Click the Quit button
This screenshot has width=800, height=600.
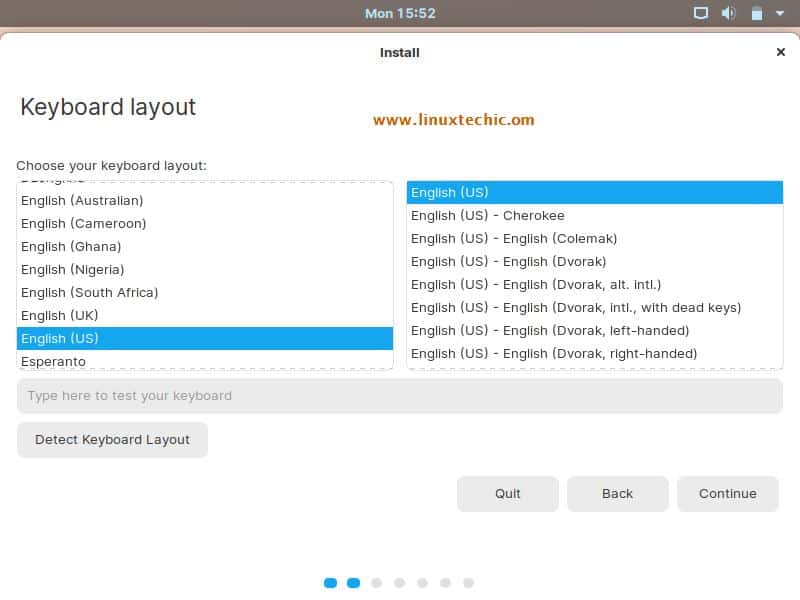point(508,493)
